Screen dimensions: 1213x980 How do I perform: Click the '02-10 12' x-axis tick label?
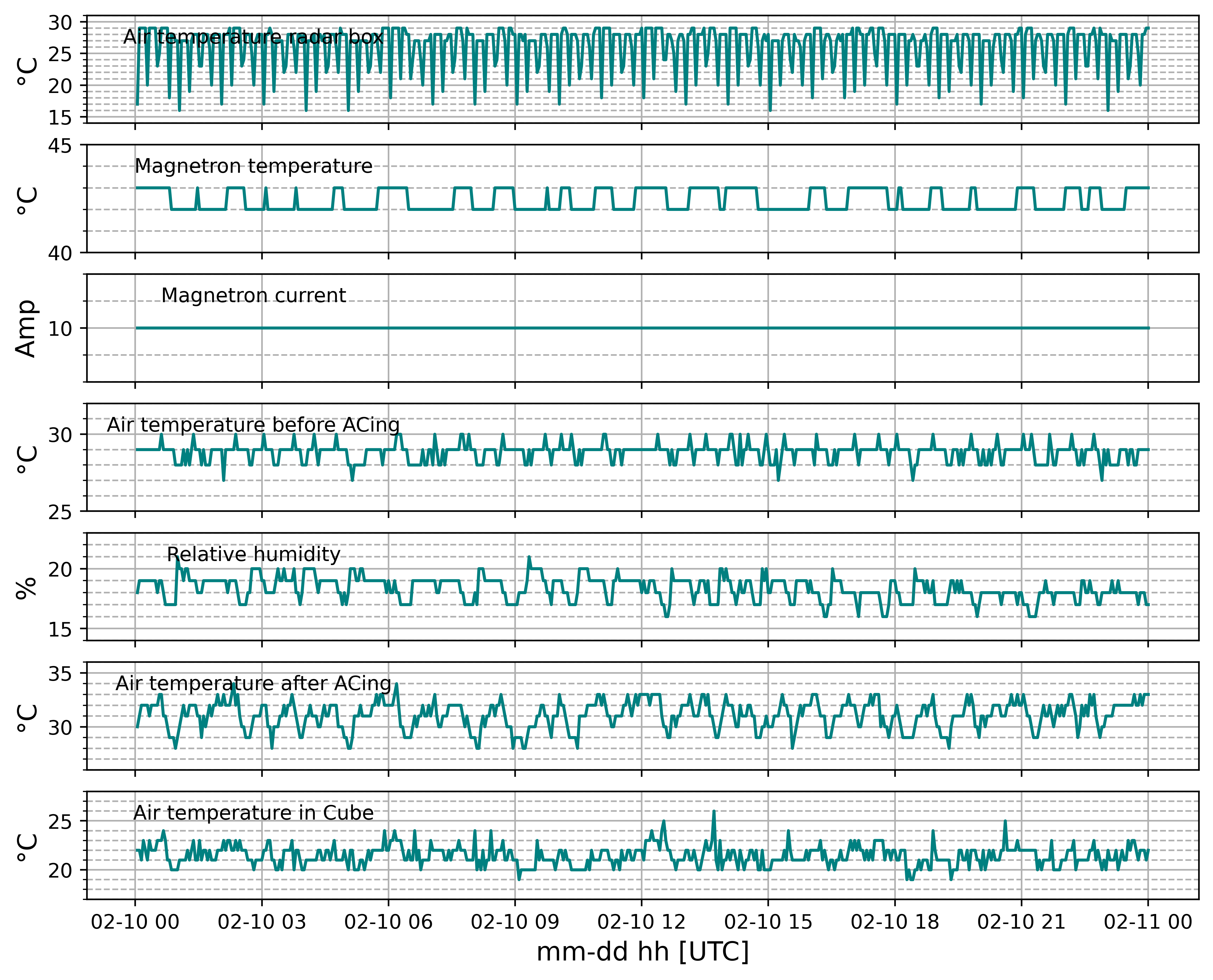(641, 922)
